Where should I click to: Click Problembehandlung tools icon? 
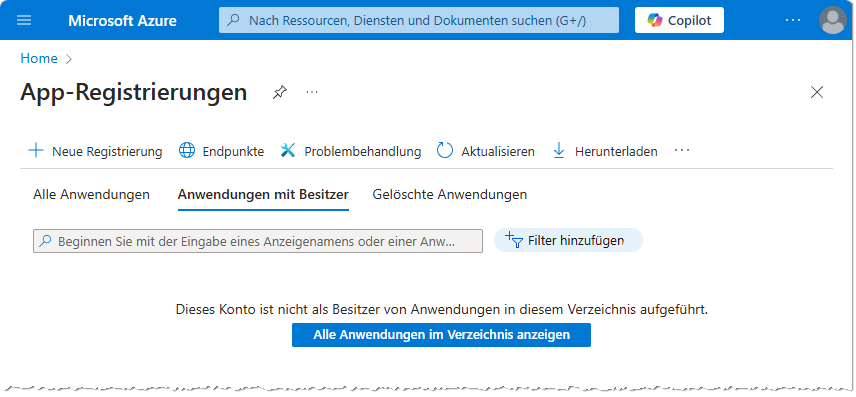(288, 151)
